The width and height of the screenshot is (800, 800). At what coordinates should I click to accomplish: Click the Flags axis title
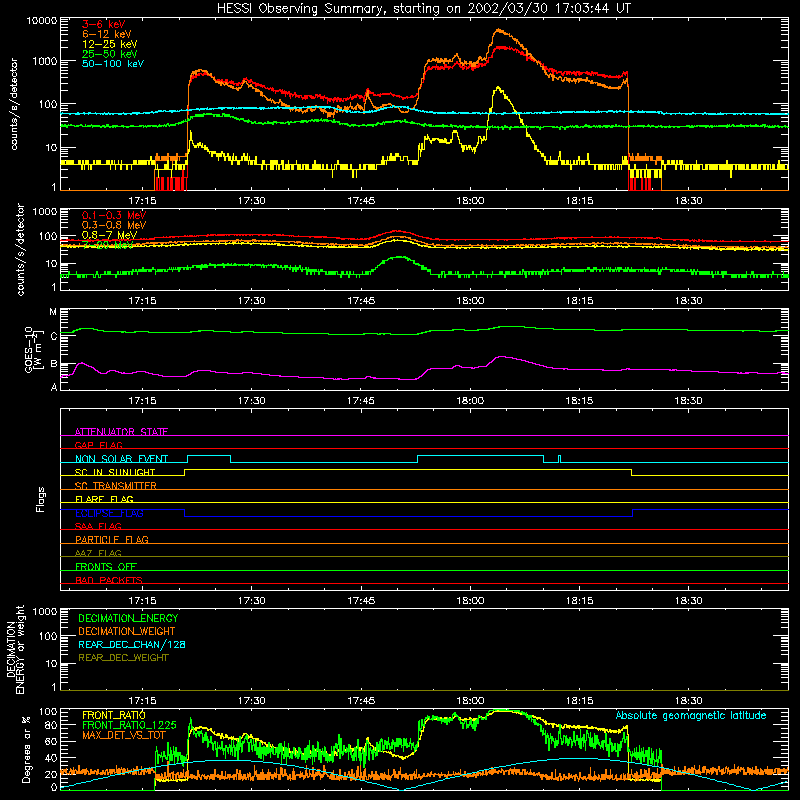click(x=41, y=499)
